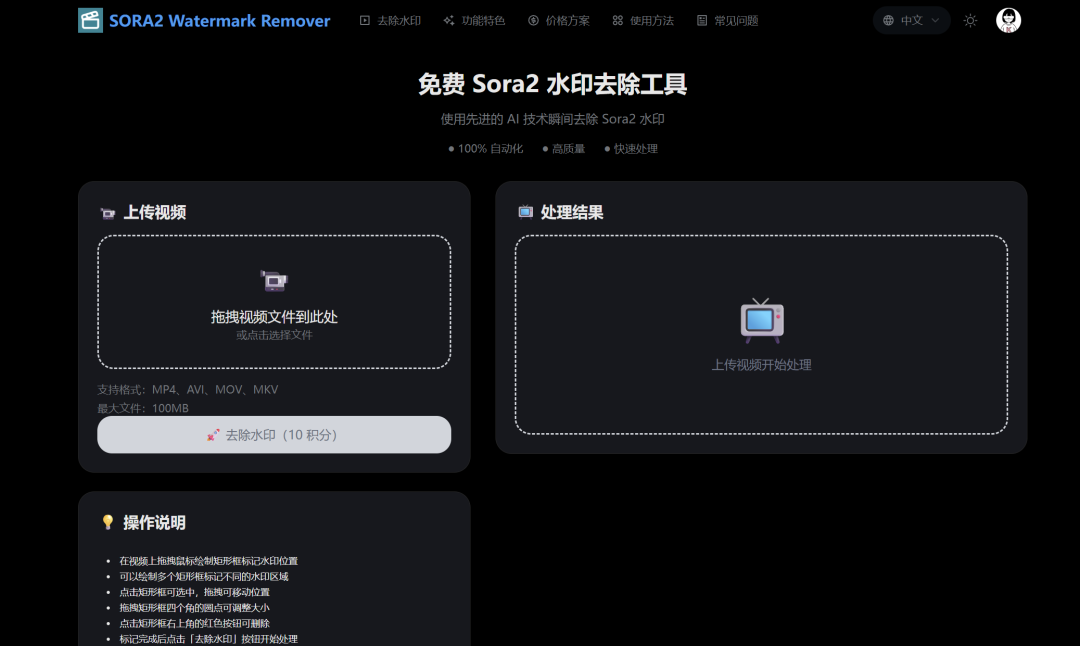The width and height of the screenshot is (1080, 646).
Task: Click the document icon next to 常见问题
Action: point(702,20)
